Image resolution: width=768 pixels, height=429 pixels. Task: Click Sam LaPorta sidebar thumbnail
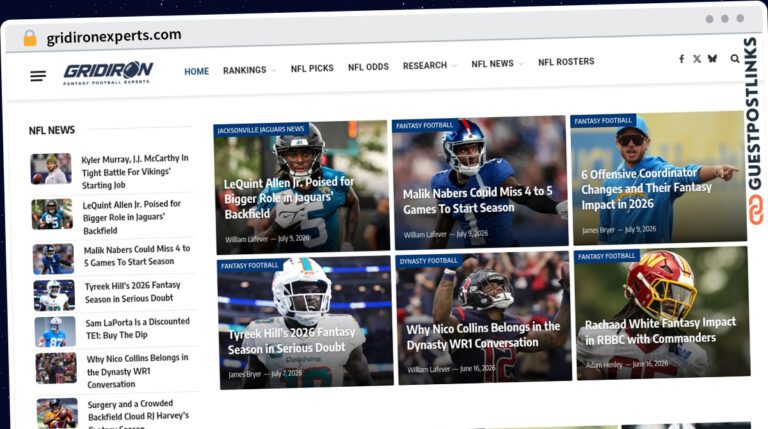click(x=55, y=332)
